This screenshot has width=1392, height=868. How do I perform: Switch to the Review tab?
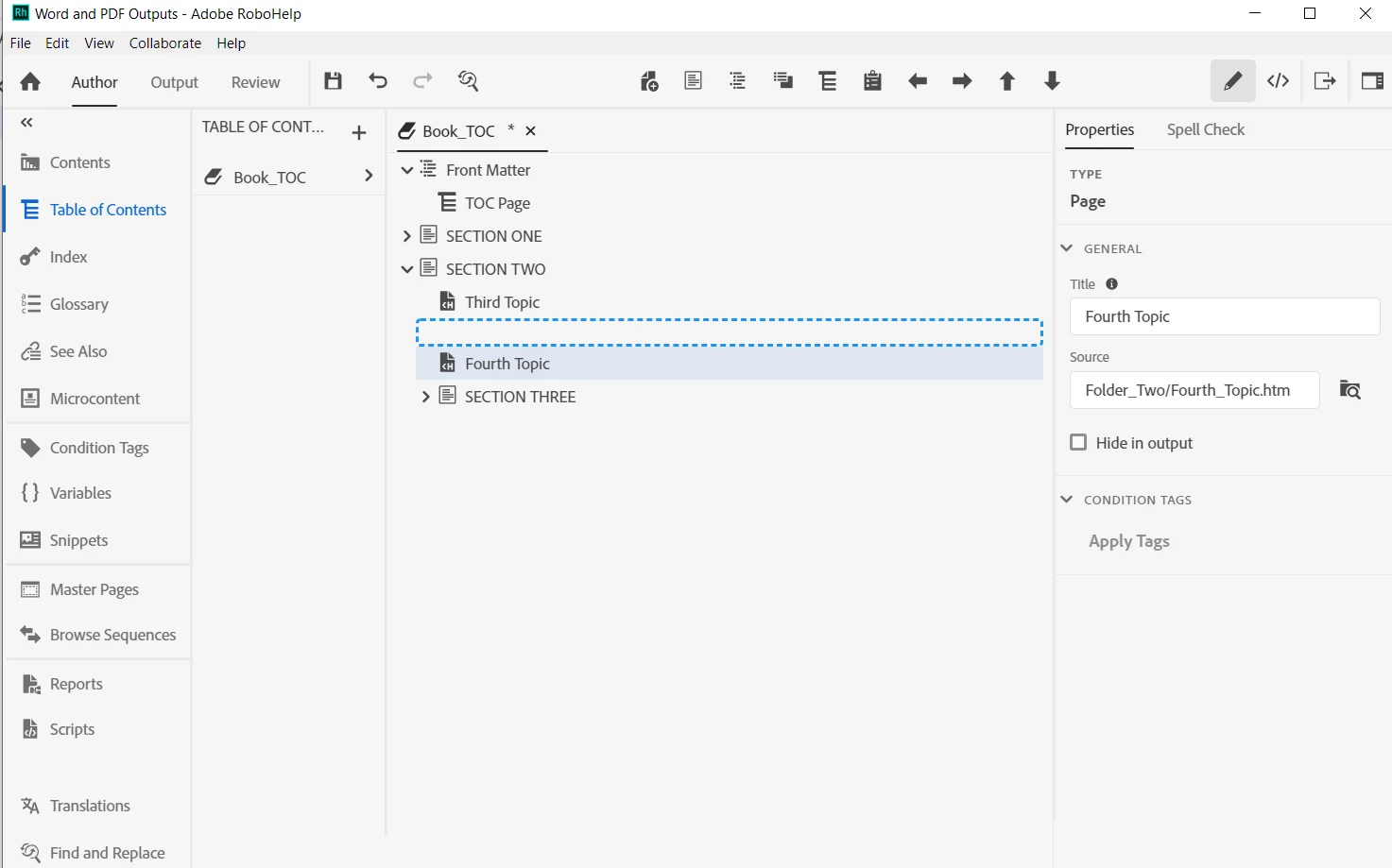(x=256, y=82)
